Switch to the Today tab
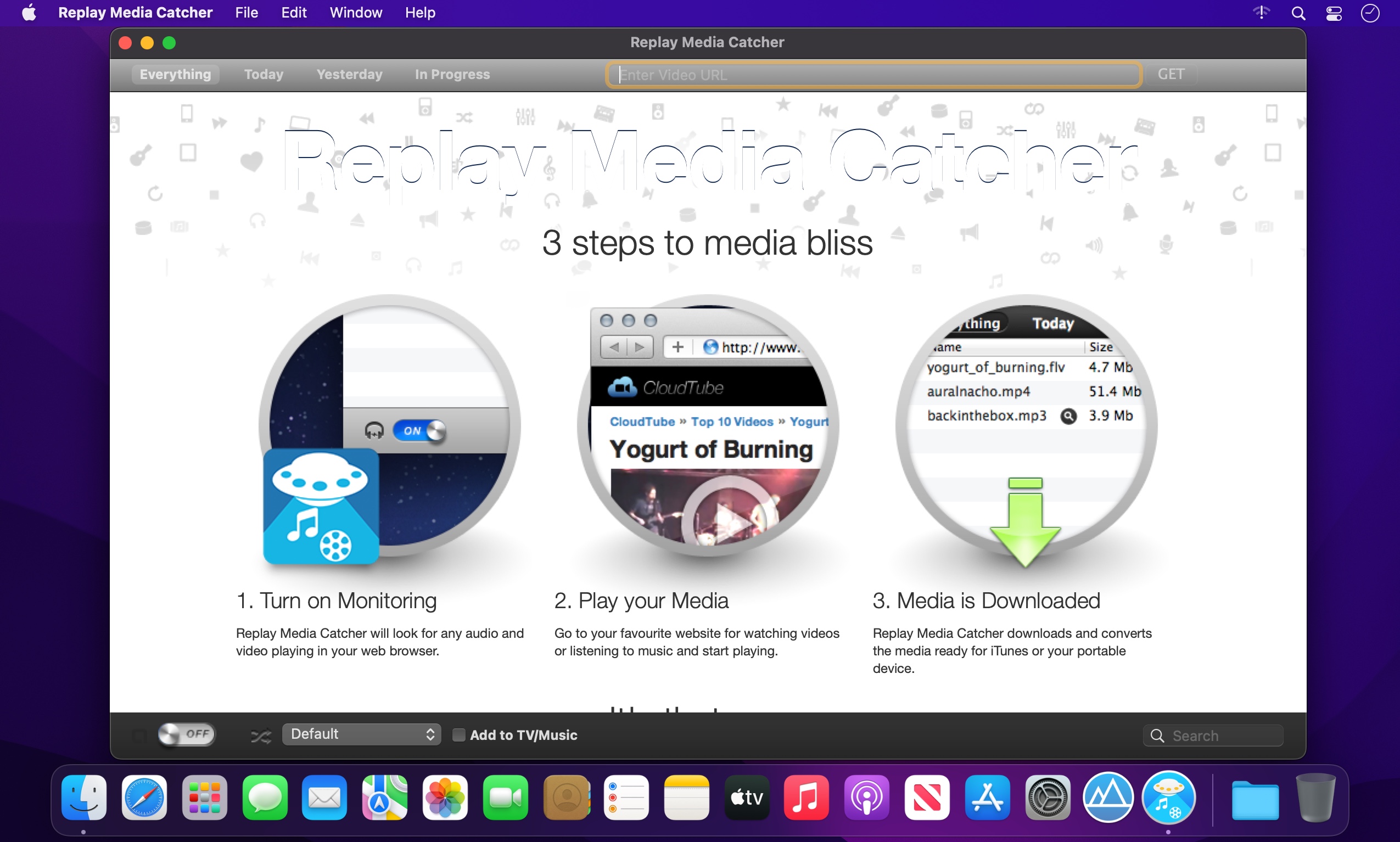 point(264,74)
